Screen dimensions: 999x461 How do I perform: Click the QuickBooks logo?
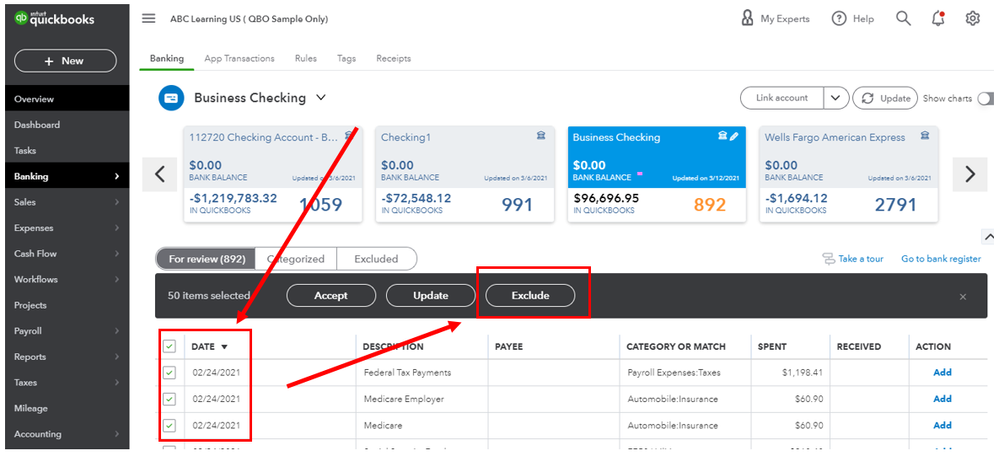pyautogui.click(x=55, y=18)
